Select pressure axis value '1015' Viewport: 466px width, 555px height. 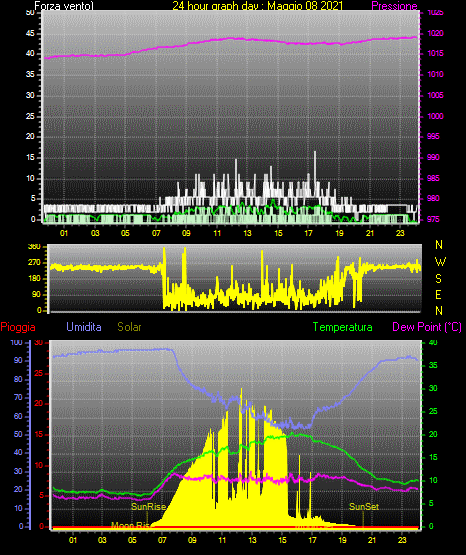click(435, 53)
